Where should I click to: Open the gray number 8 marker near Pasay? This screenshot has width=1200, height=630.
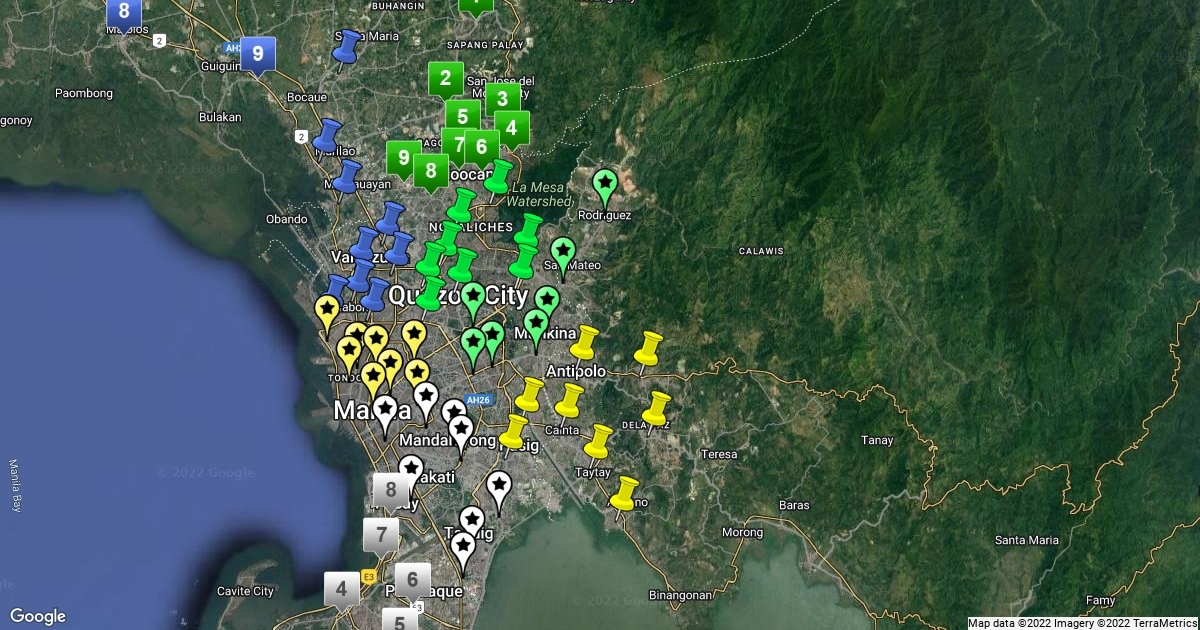click(391, 491)
